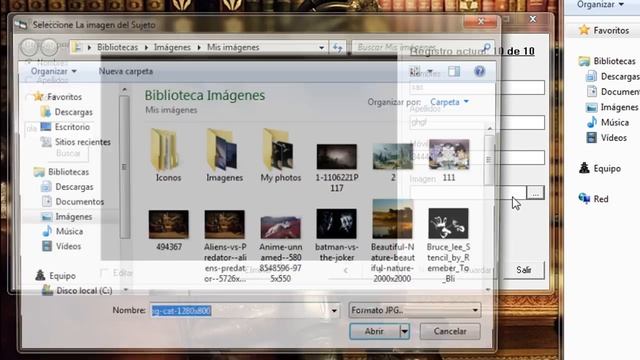Open the Iconos folder
Image resolution: width=640 pixels, height=360 pixels.
[168, 155]
